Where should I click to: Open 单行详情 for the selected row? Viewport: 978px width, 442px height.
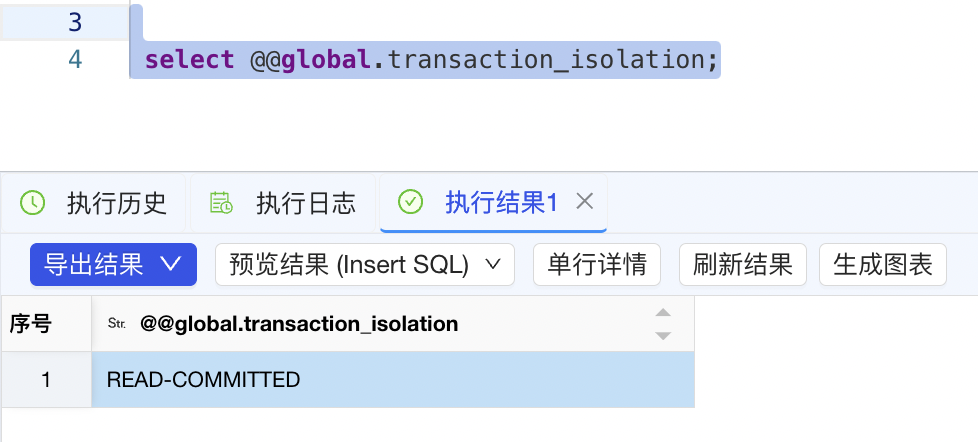(597, 264)
